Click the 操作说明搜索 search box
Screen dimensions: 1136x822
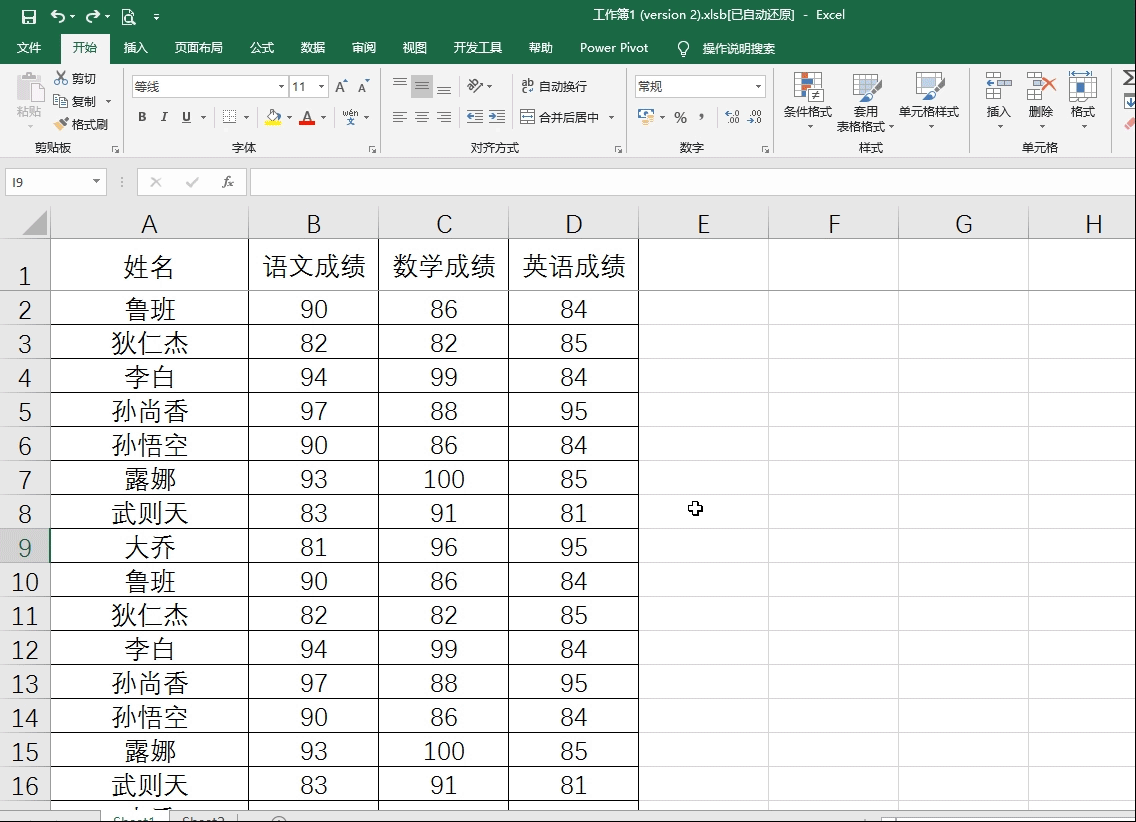(738, 49)
